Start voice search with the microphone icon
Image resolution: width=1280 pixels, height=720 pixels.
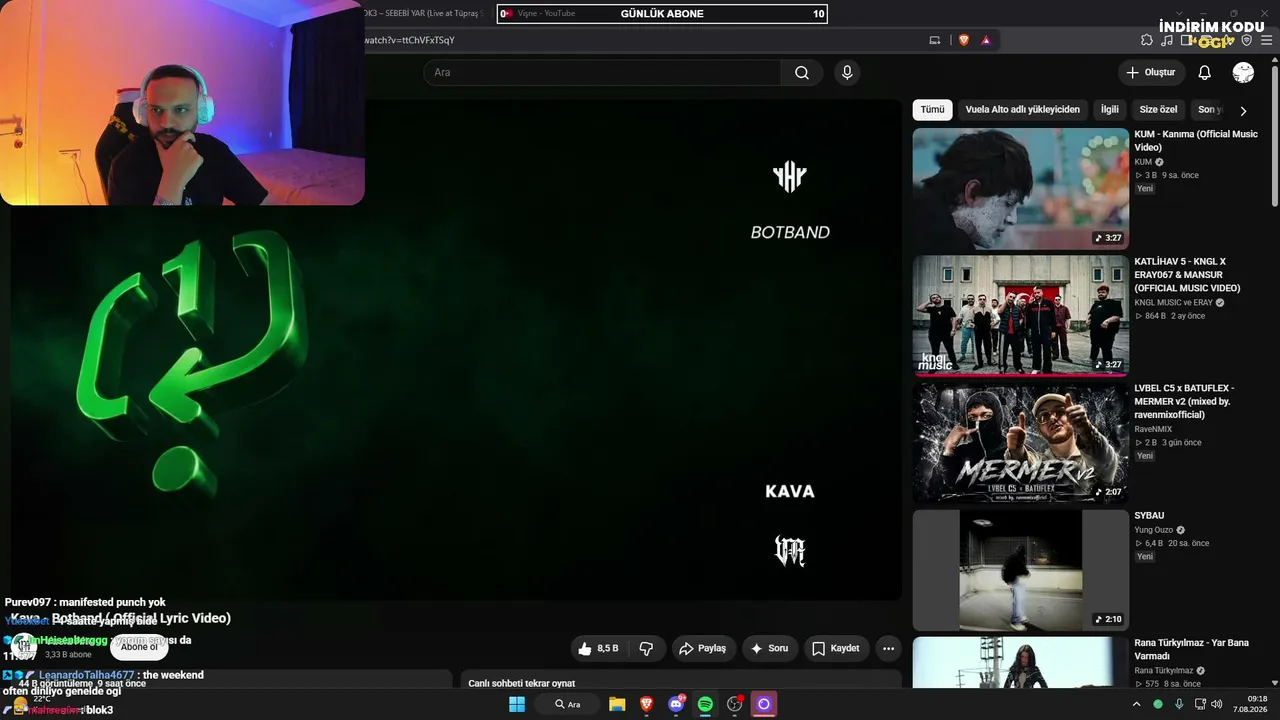pyautogui.click(x=847, y=73)
